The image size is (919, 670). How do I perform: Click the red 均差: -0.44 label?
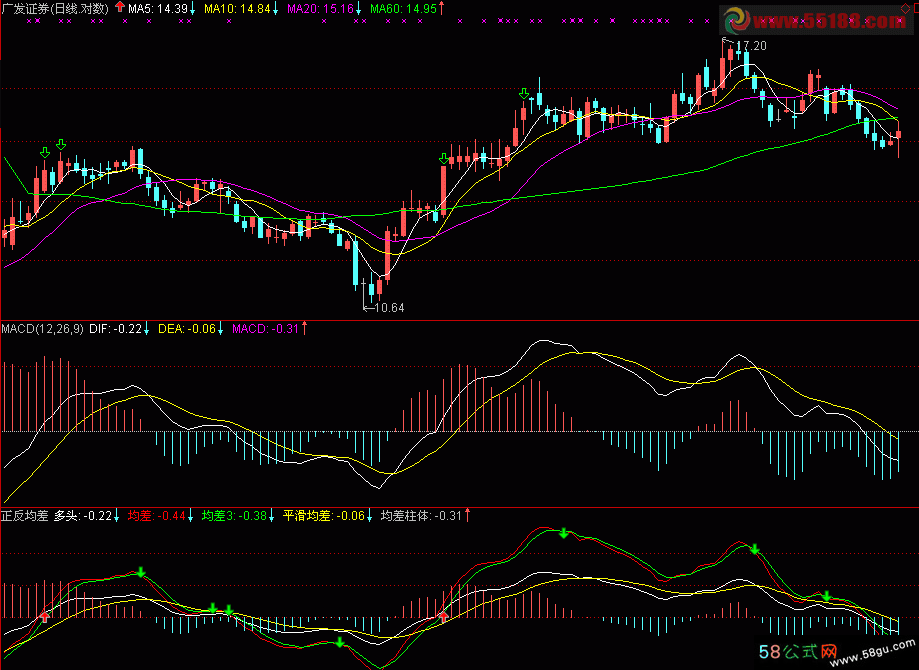click(x=157, y=516)
